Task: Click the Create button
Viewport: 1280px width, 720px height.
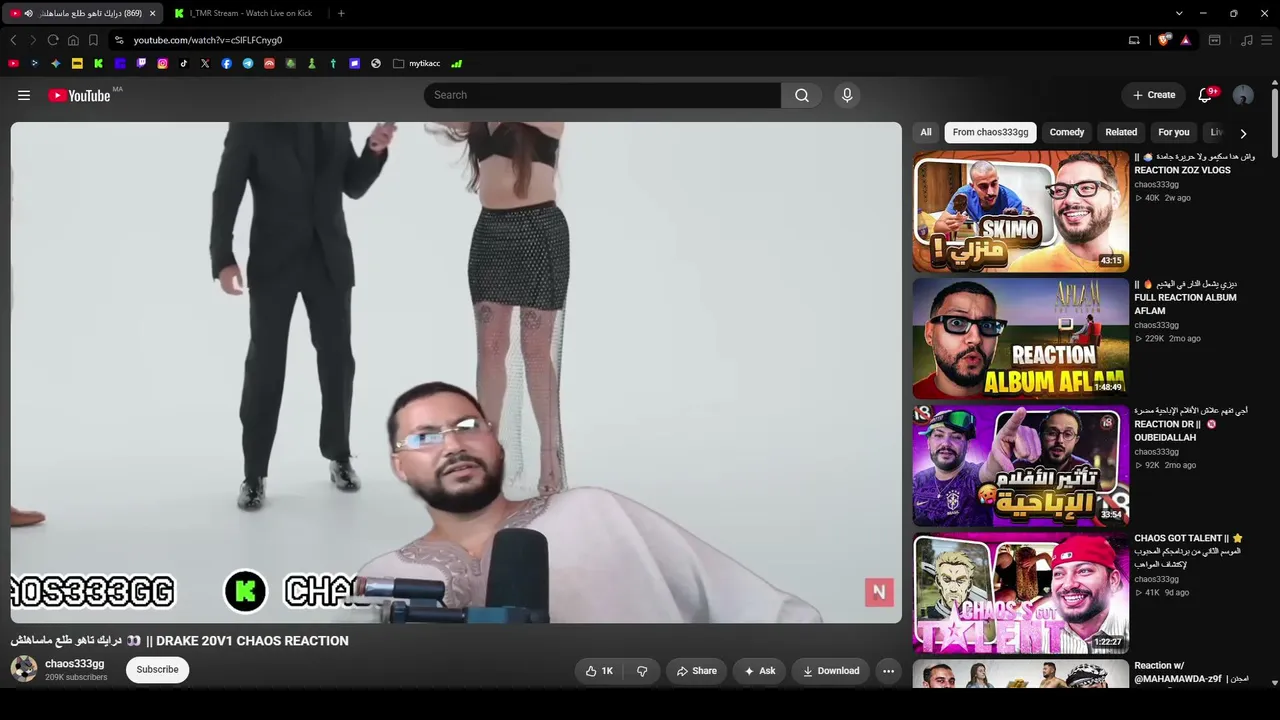Action: (x=1154, y=95)
